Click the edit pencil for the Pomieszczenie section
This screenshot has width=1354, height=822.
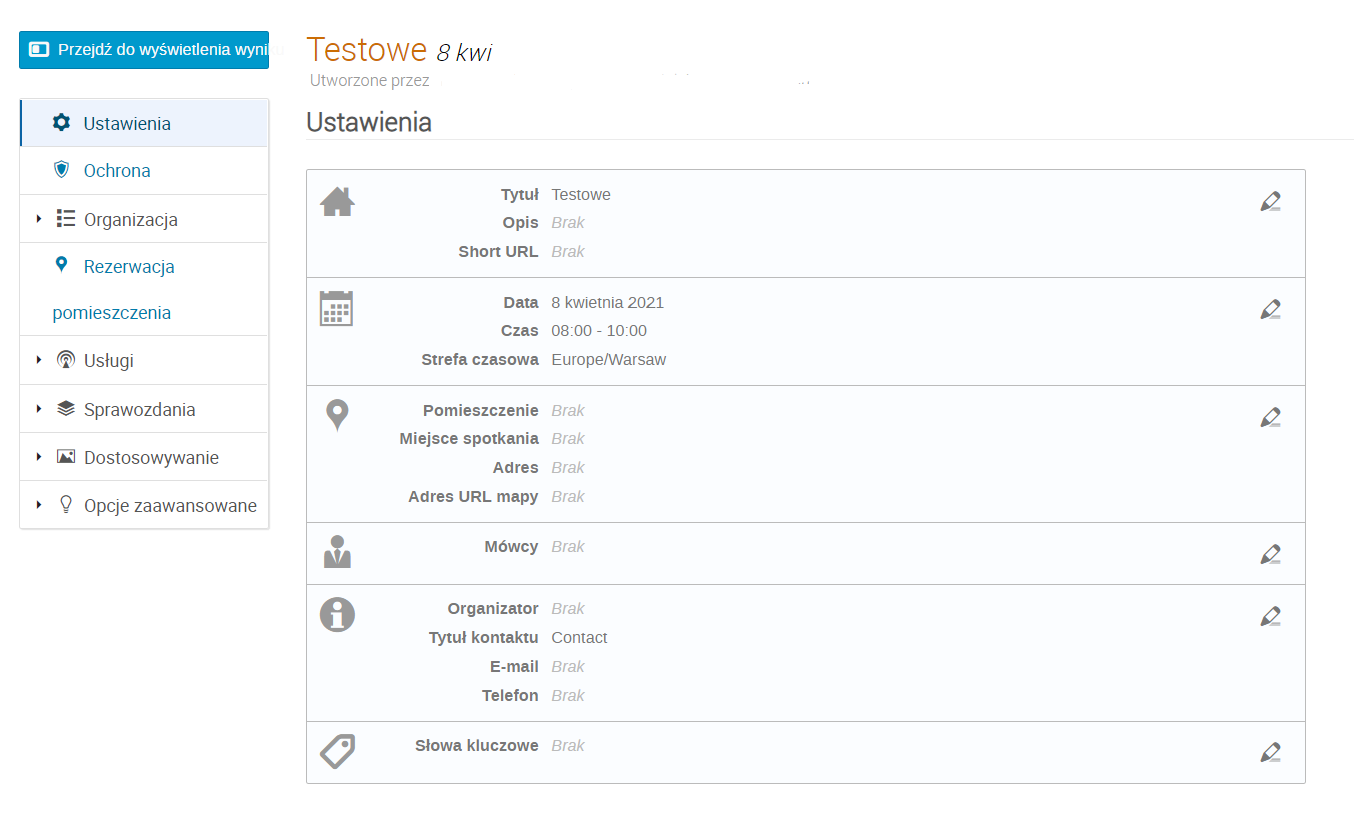tap(1270, 418)
